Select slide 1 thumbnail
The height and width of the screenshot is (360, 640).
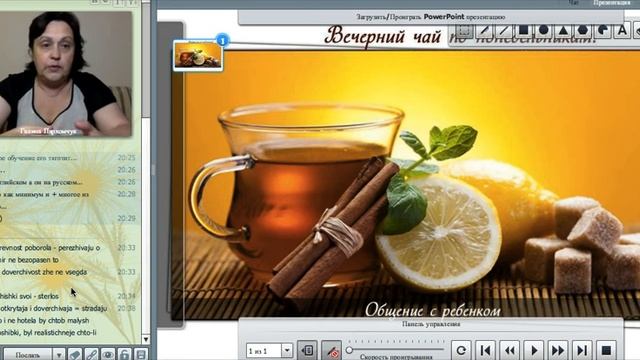click(x=198, y=55)
